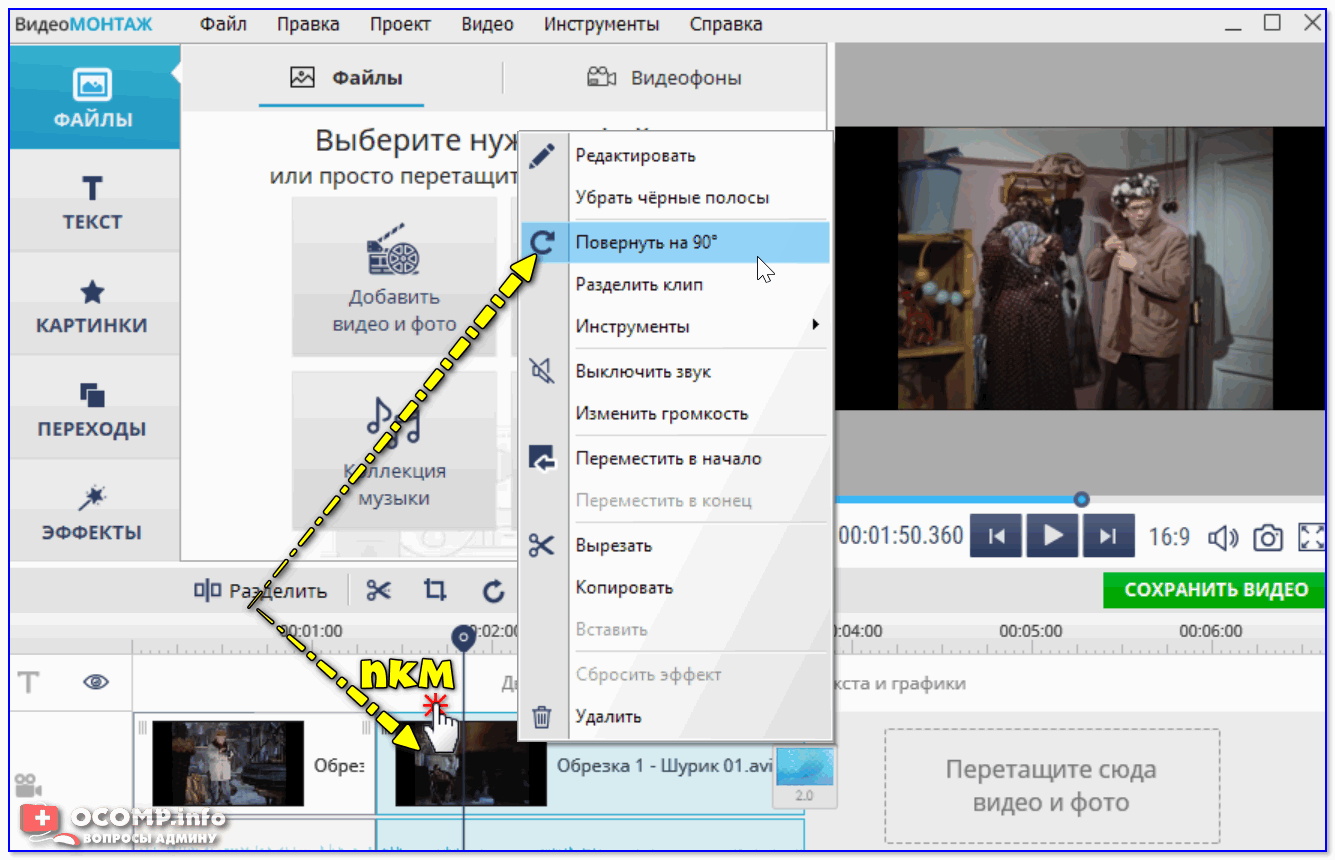Choose Копировать in the context menu

click(x=624, y=588)
